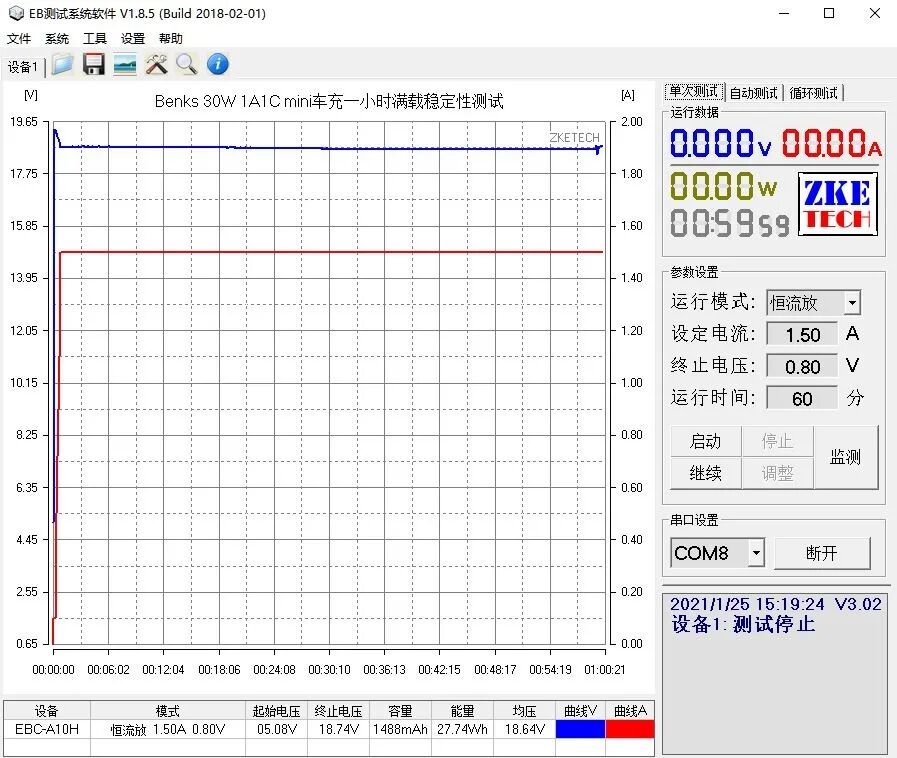The height and width of the screenshot is (758, 897).
Task: Switch to the 自动测试 tab
Action: point(753,93)
